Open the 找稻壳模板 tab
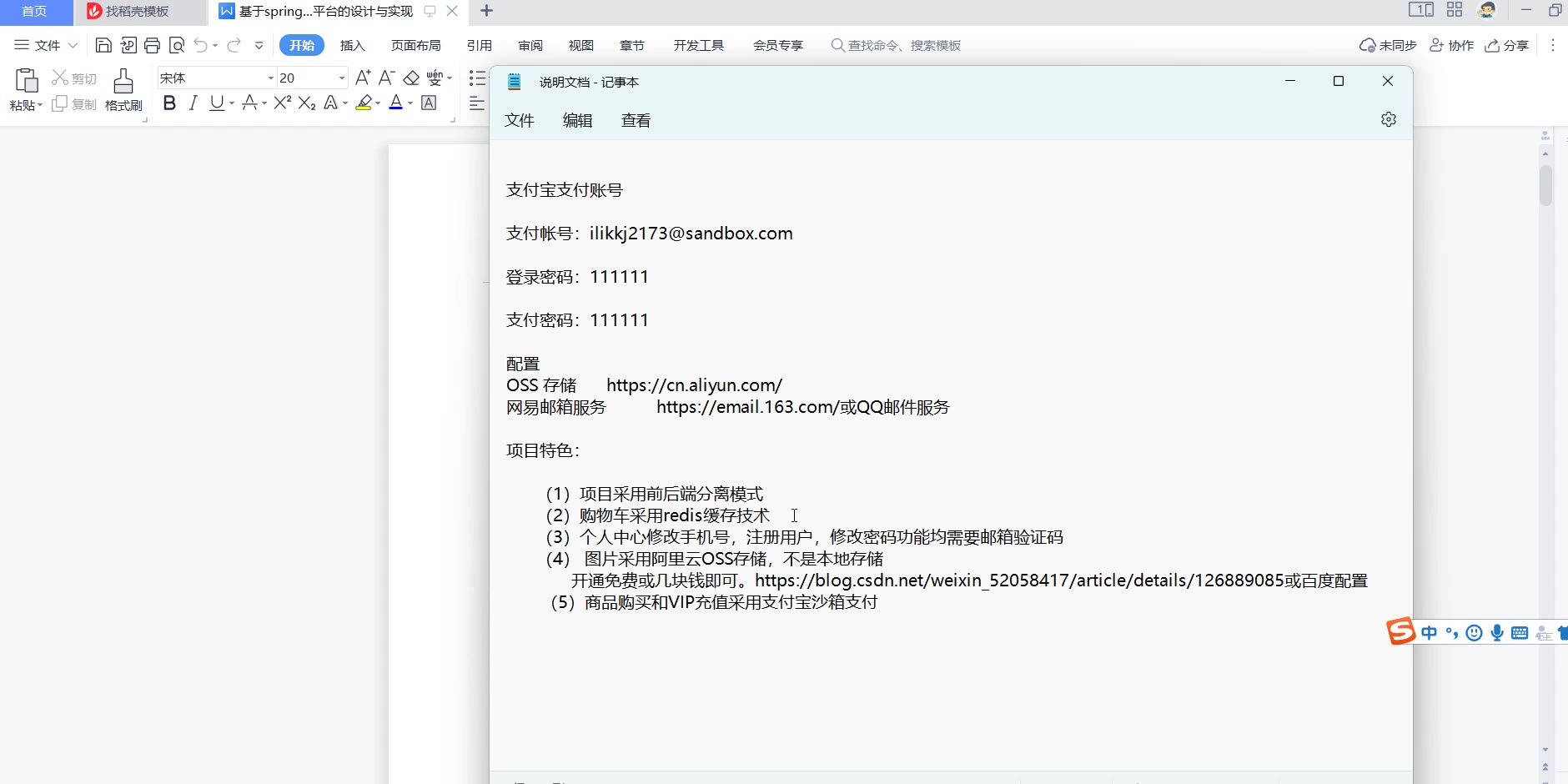The width and height of the screenshot is (1568, 784). pos(139,12)
